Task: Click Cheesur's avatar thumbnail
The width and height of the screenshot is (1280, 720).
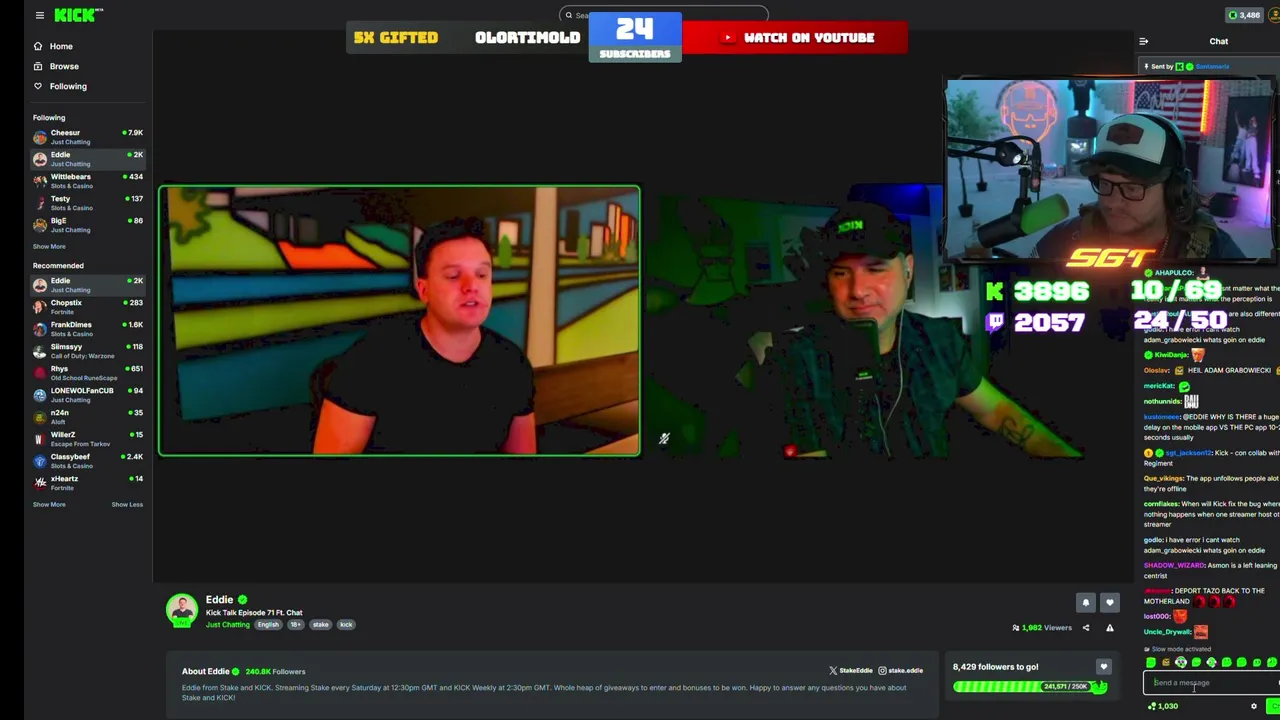Action: [x=40, y=137]
